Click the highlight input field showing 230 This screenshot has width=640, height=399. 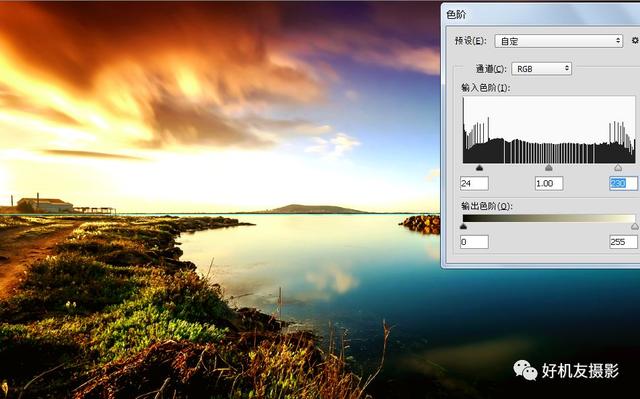tap(623, 184)
